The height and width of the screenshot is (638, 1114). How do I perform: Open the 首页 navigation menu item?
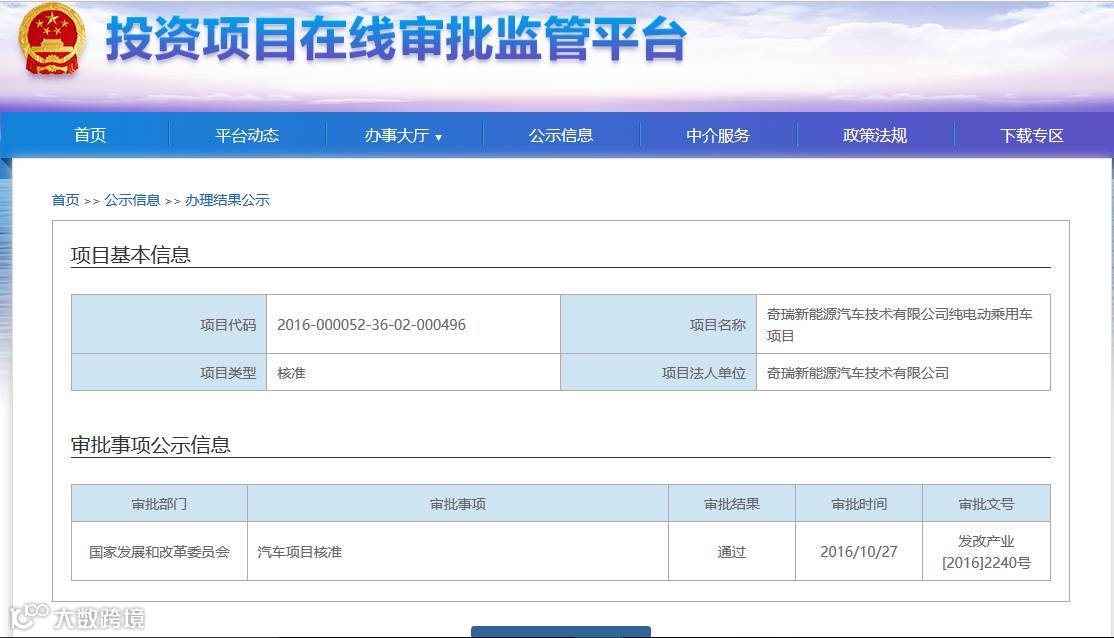click(90, 135)
